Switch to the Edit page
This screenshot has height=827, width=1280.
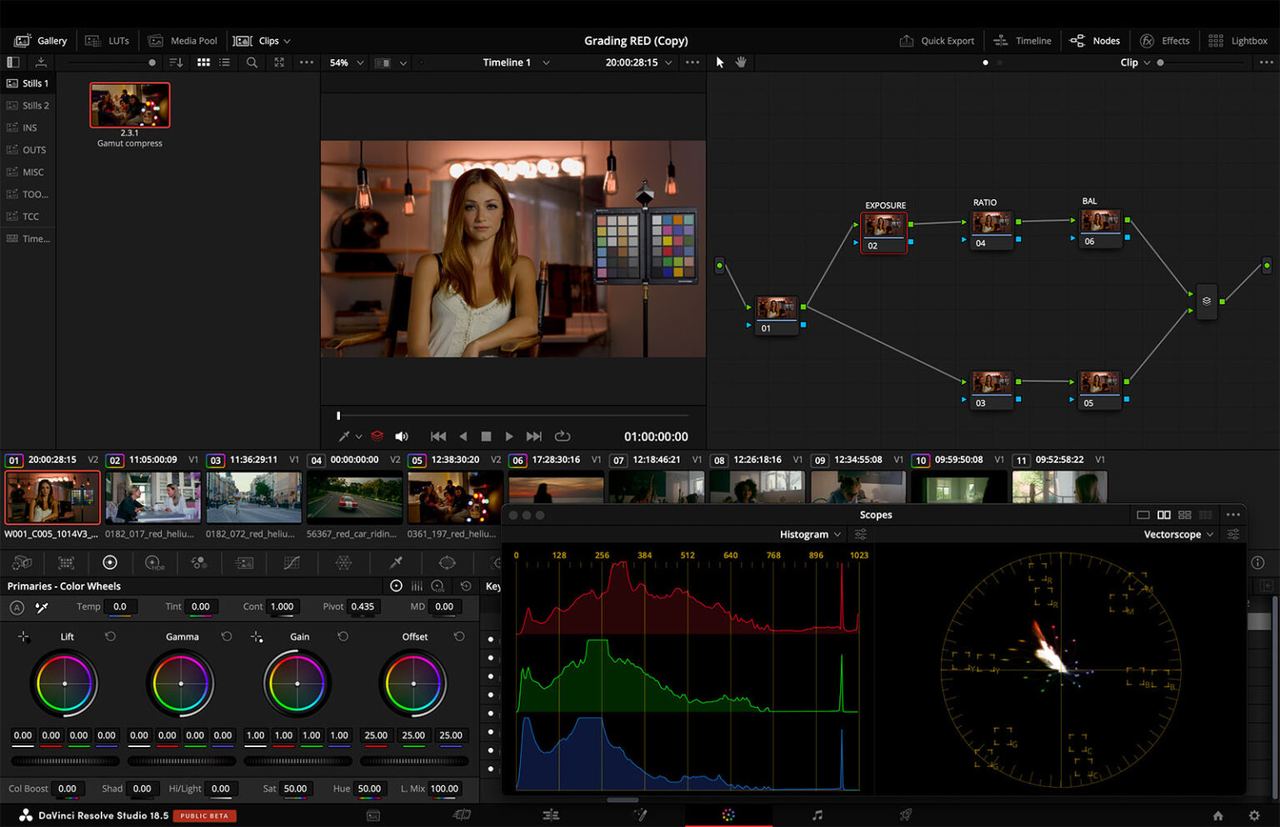pyautogui.click(x=551, y=815)
